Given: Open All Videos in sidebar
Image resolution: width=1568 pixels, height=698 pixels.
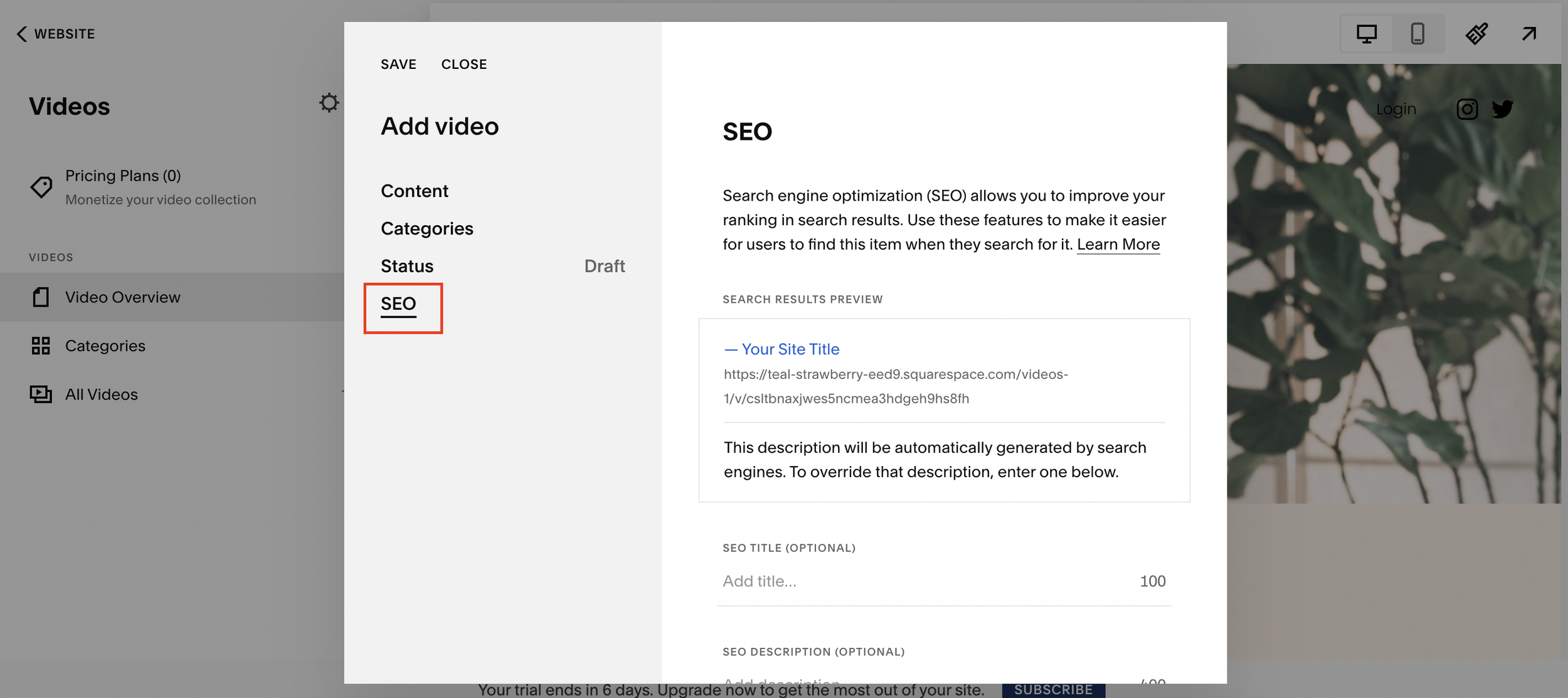Looking at the screenshot, I should click(x=102, y=394).
